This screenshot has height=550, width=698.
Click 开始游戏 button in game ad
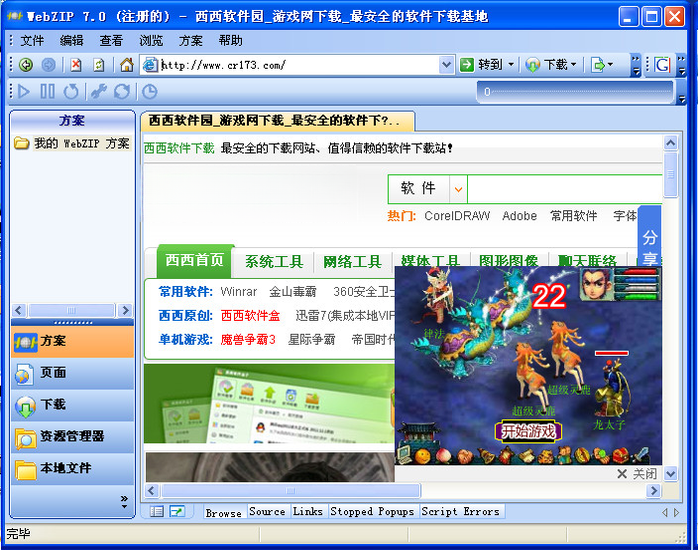[528, 431]
